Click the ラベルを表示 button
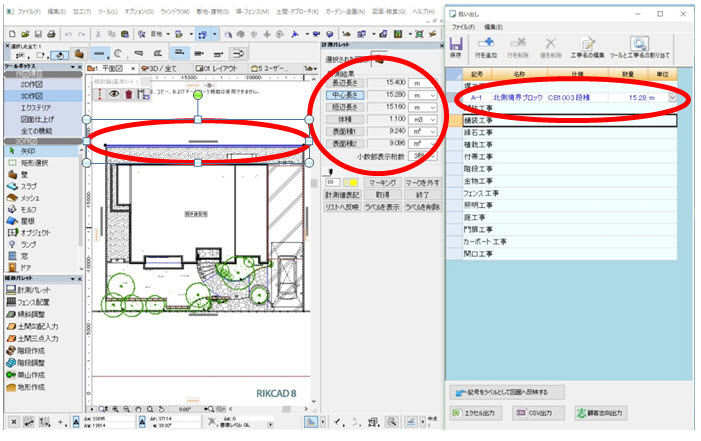This screenshot has width=701, height=441. (x=383, y=207)
